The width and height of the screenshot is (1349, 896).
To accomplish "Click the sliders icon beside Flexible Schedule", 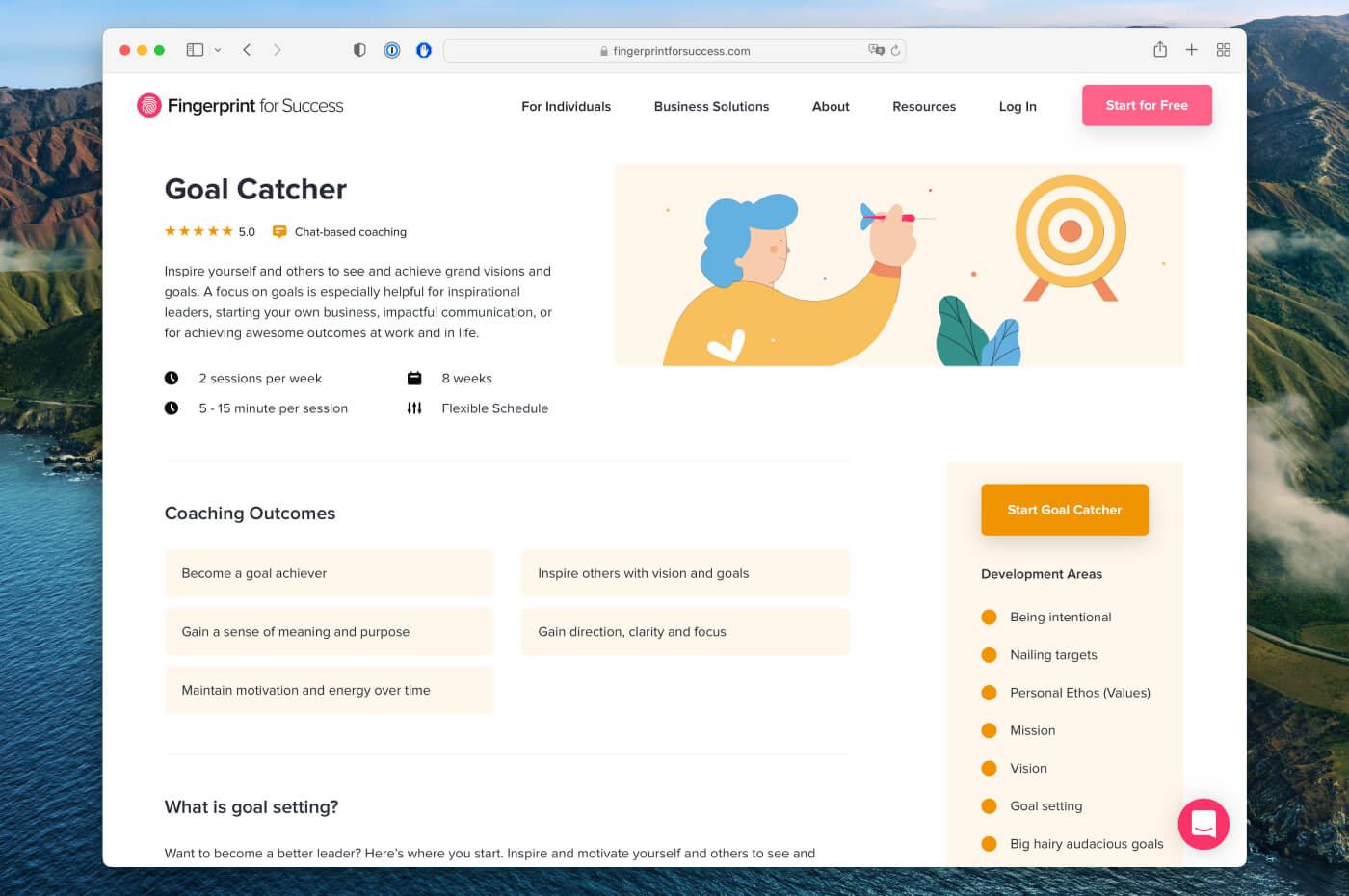I will click(414, 408).
